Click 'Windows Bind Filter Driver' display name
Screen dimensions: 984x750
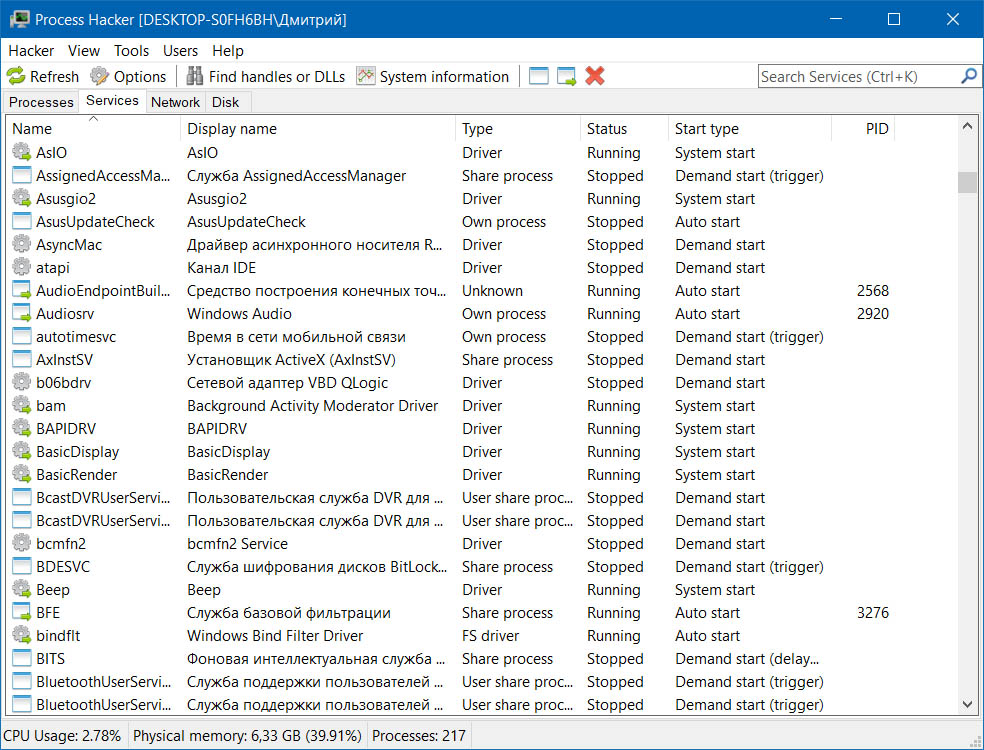pyautogui.click(x=275, y=636)
